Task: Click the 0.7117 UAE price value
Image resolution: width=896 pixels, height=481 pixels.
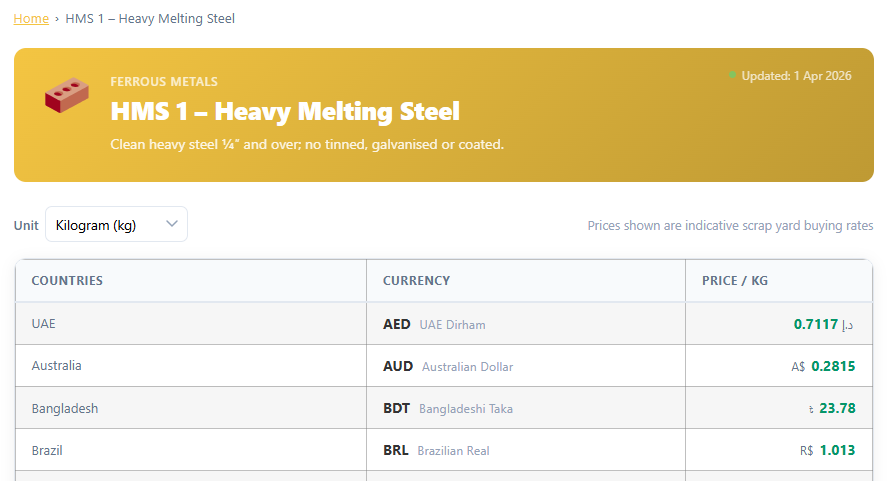Action: point(815,324)
